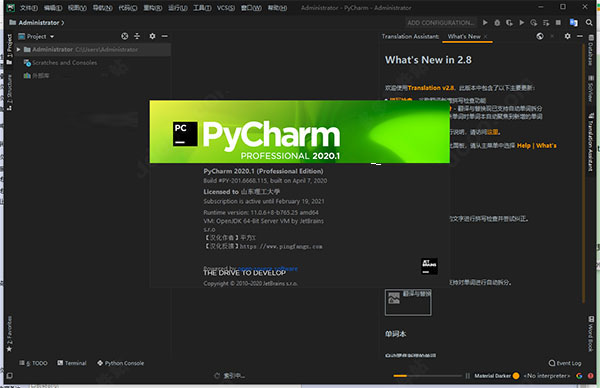
Task: Click Administrator breadcrumb in navigation bar
Action: (39, 23)
